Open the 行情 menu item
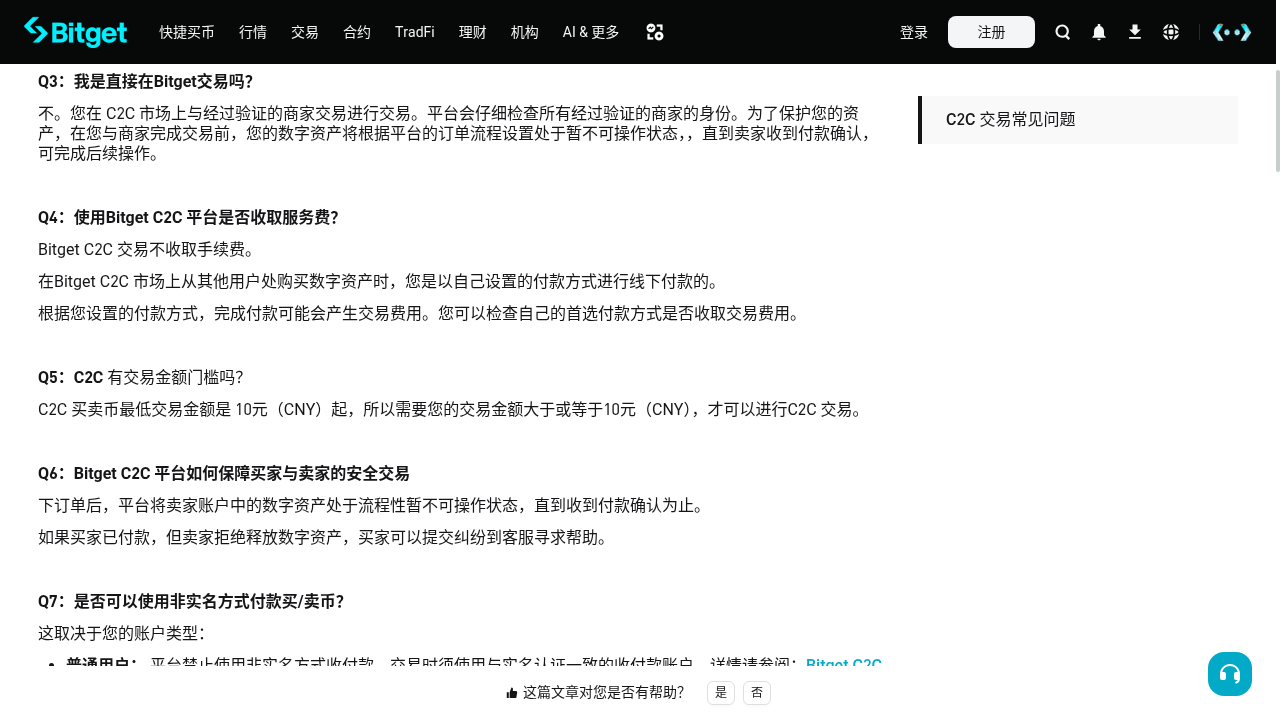 253,32
